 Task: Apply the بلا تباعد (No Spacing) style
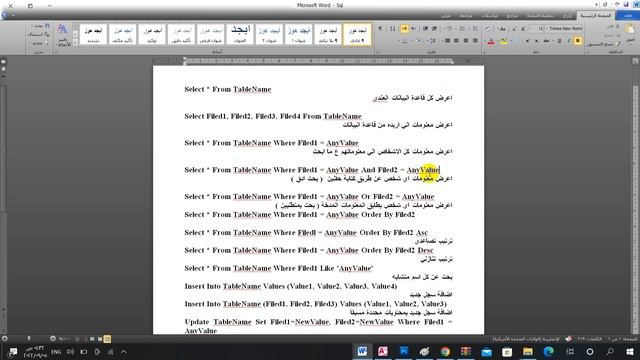click(328, 34)
